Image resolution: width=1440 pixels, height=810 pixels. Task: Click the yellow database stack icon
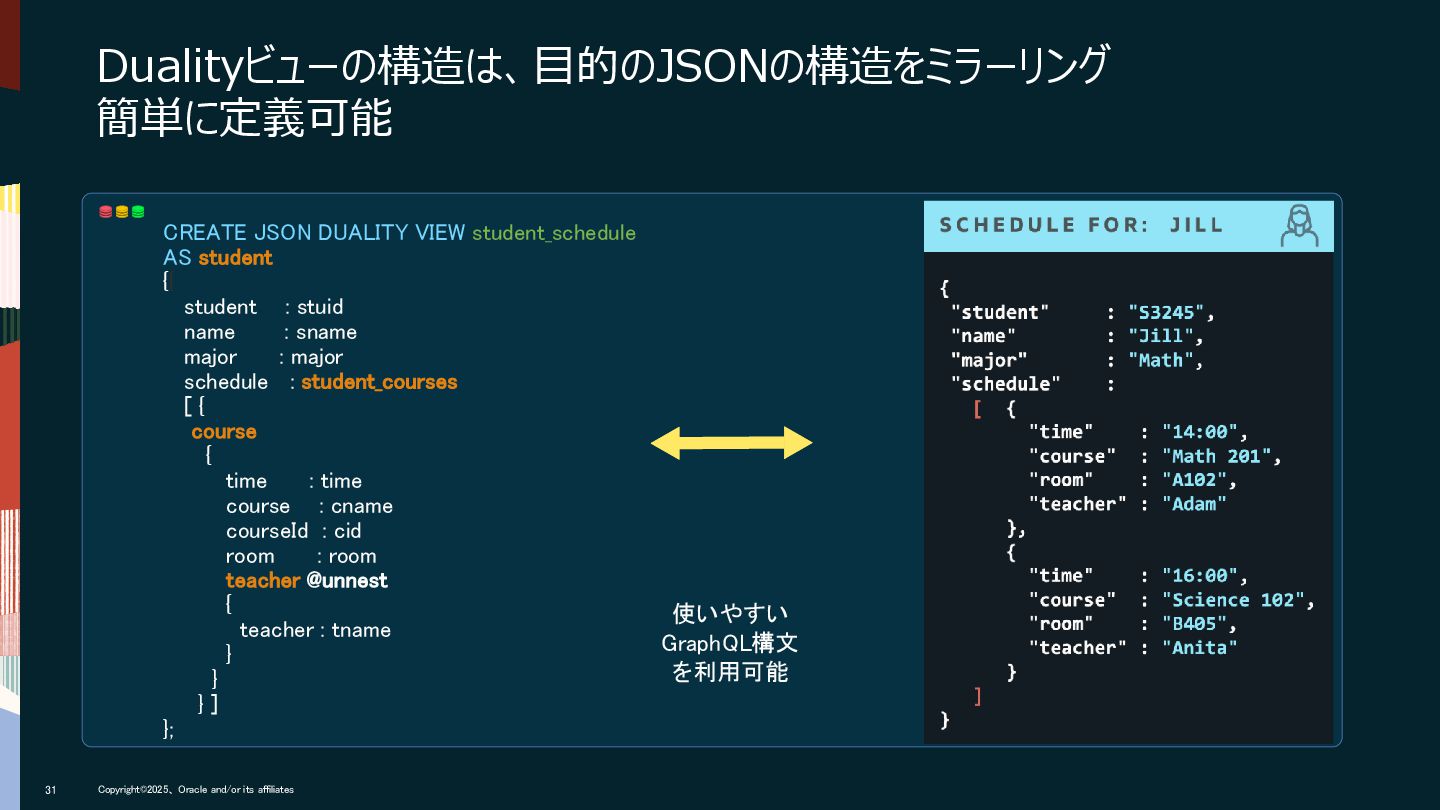click(x=122, y=212)
